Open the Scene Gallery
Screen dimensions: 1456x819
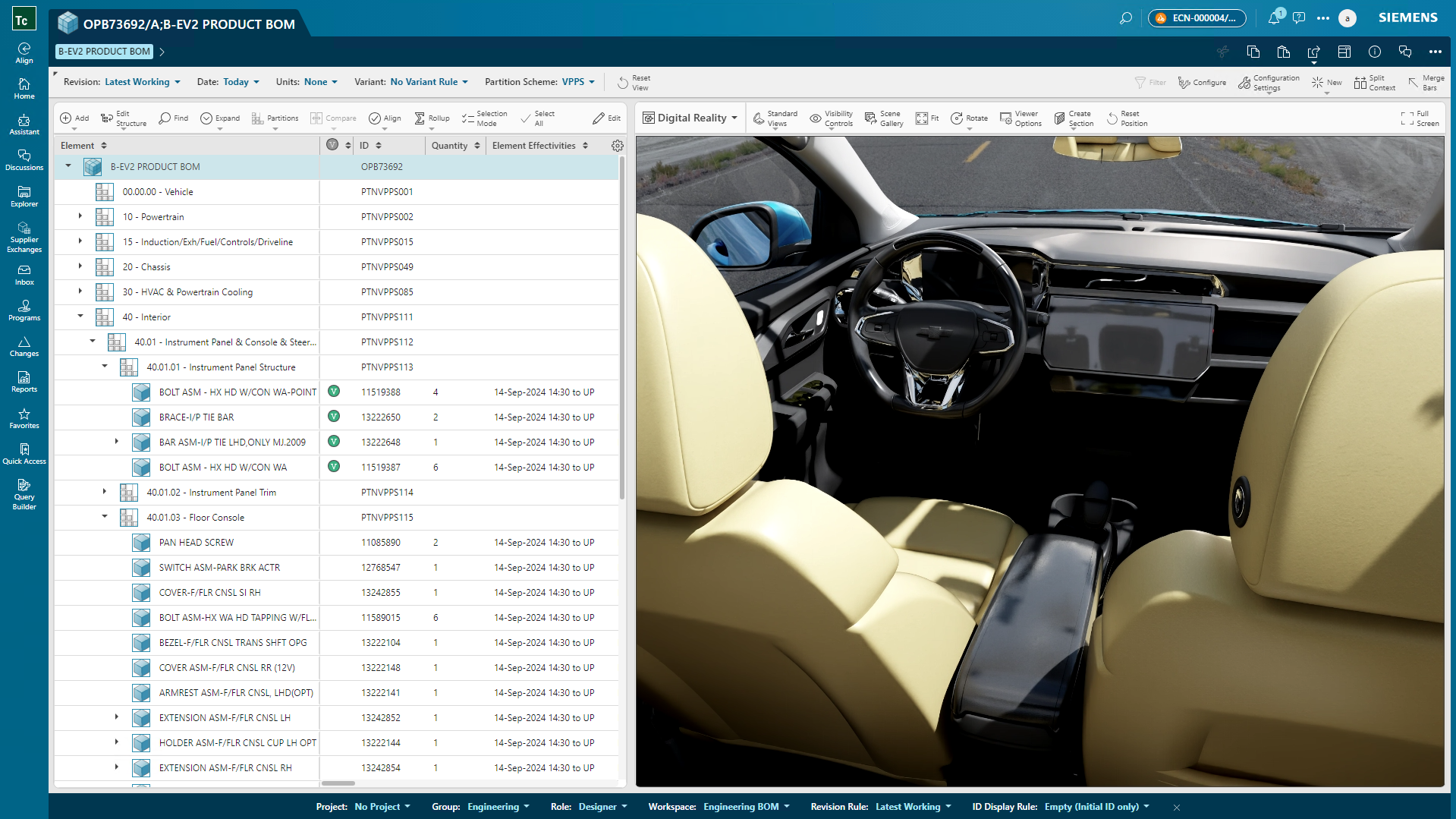pyautogui.click(x=883, y=118)
